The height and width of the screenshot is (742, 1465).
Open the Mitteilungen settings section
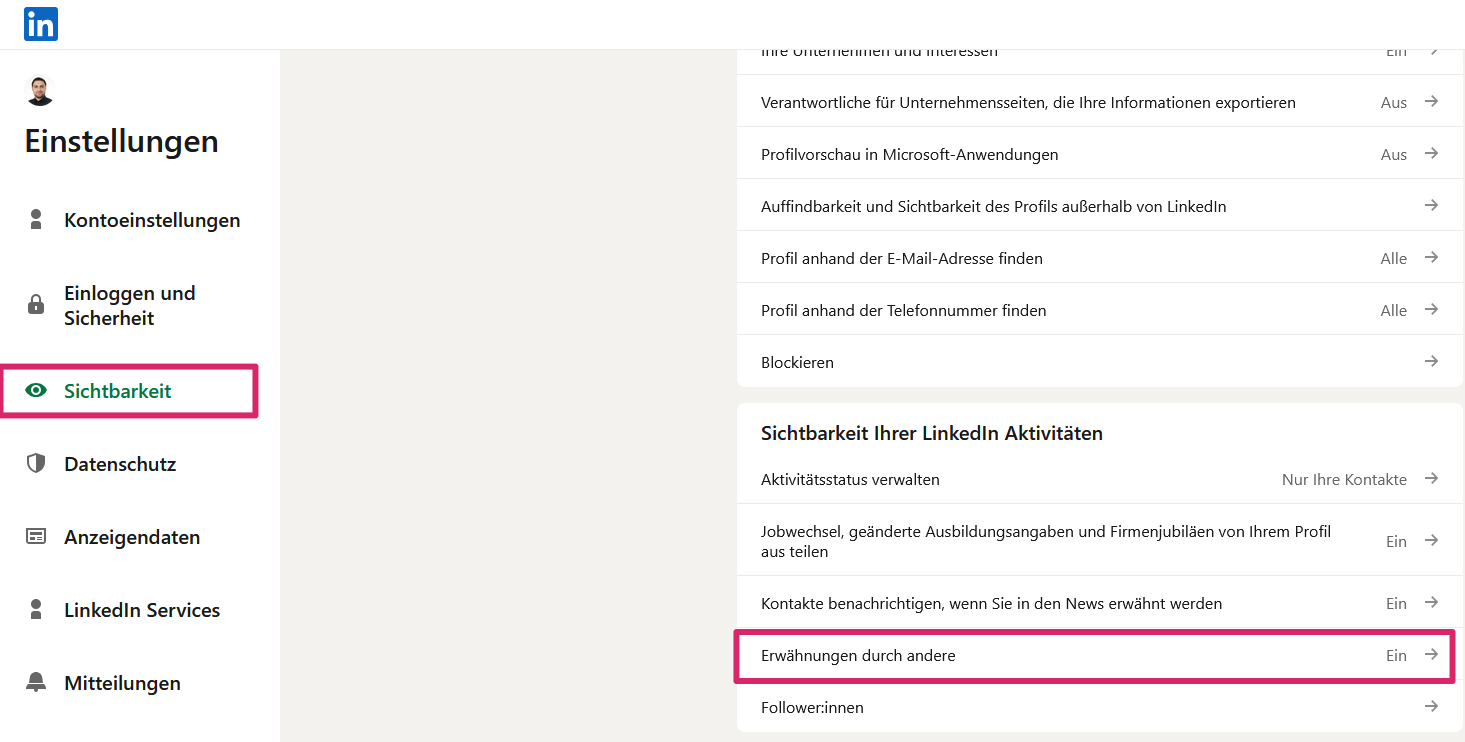click(x=122, y=683)
